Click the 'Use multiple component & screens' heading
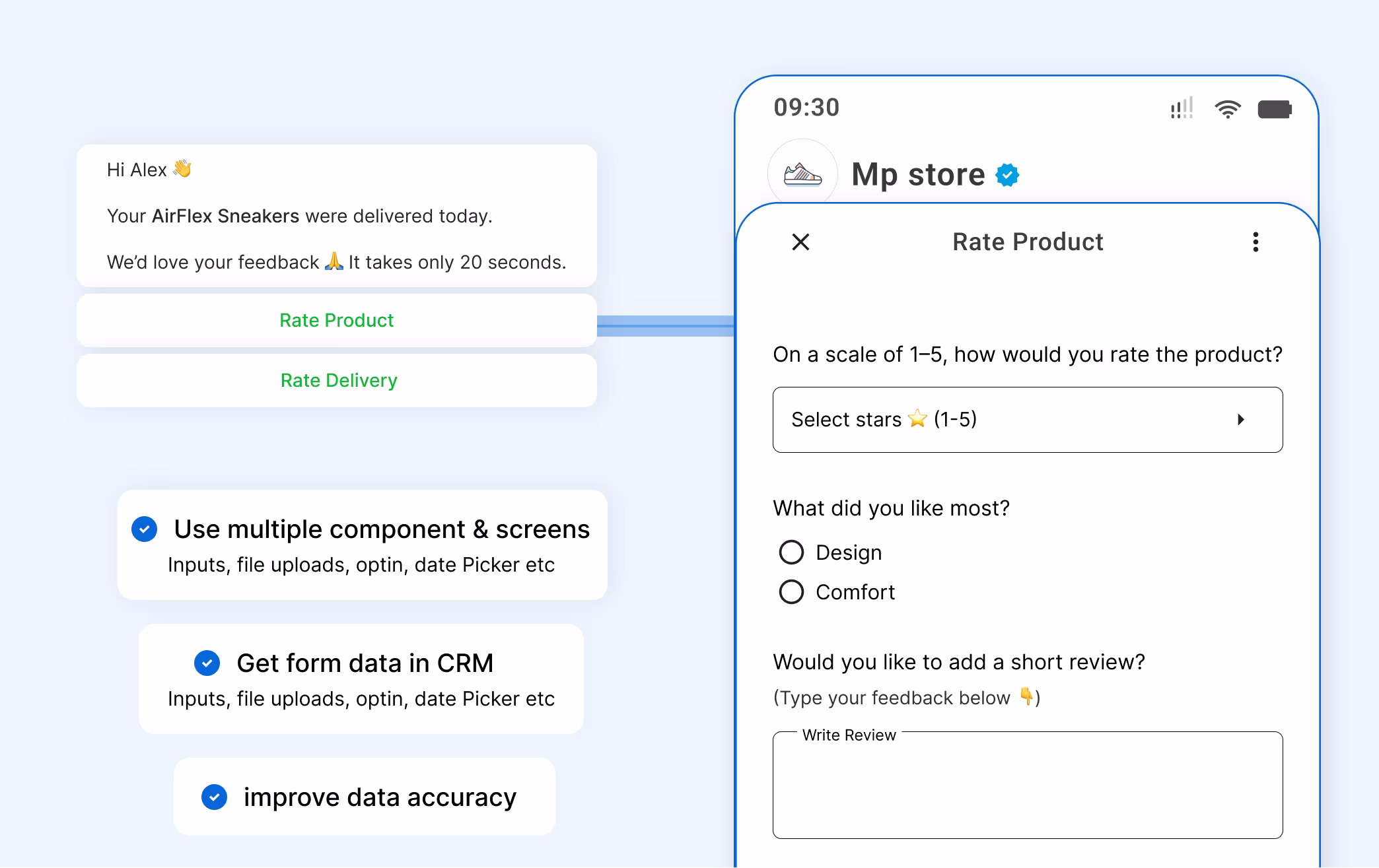This screenshot has width=1379, height=868. click(382, 529)
